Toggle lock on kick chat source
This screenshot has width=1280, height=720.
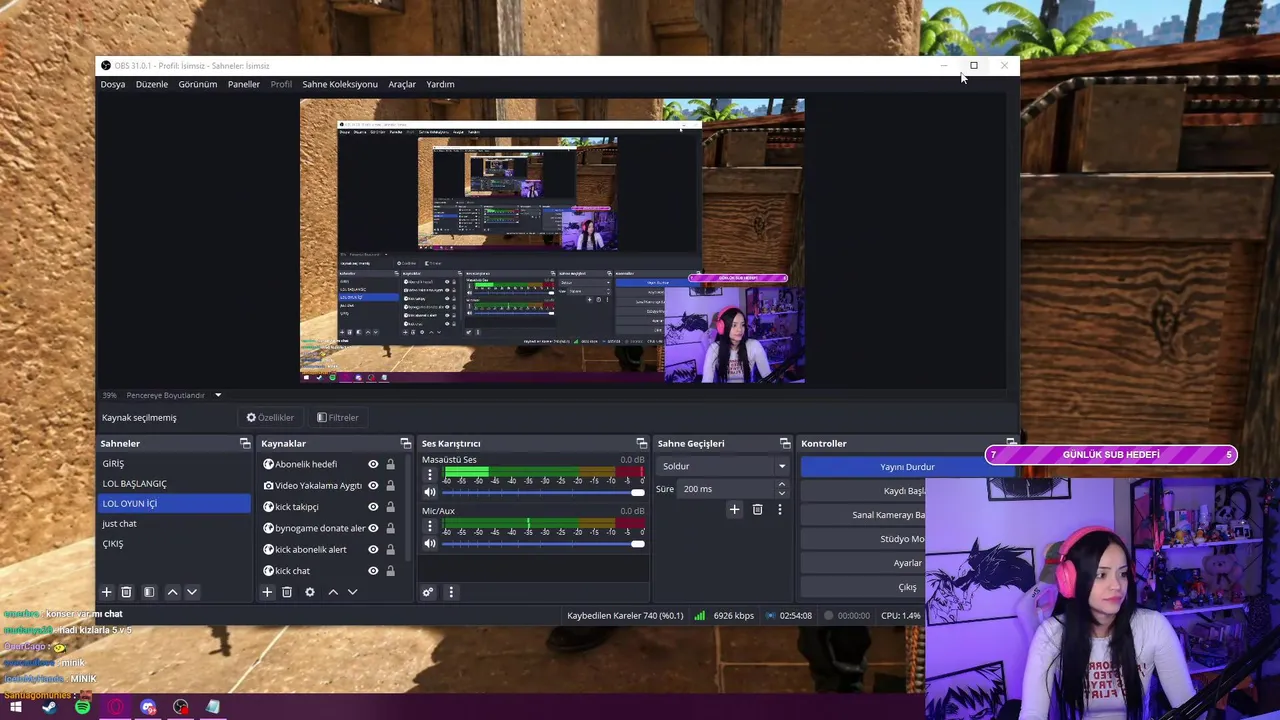click(390, 571)
